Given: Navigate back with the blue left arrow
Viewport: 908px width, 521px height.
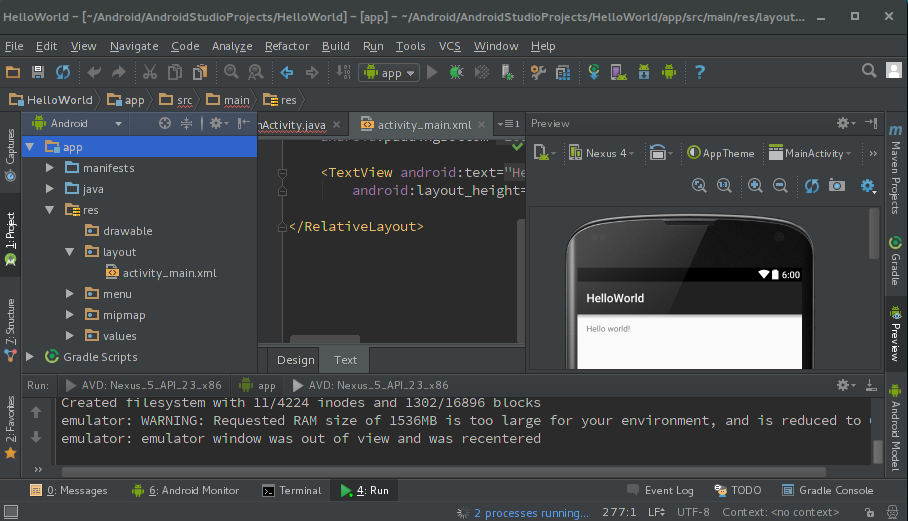Looking at the screenshot, I should pos(287,72).
